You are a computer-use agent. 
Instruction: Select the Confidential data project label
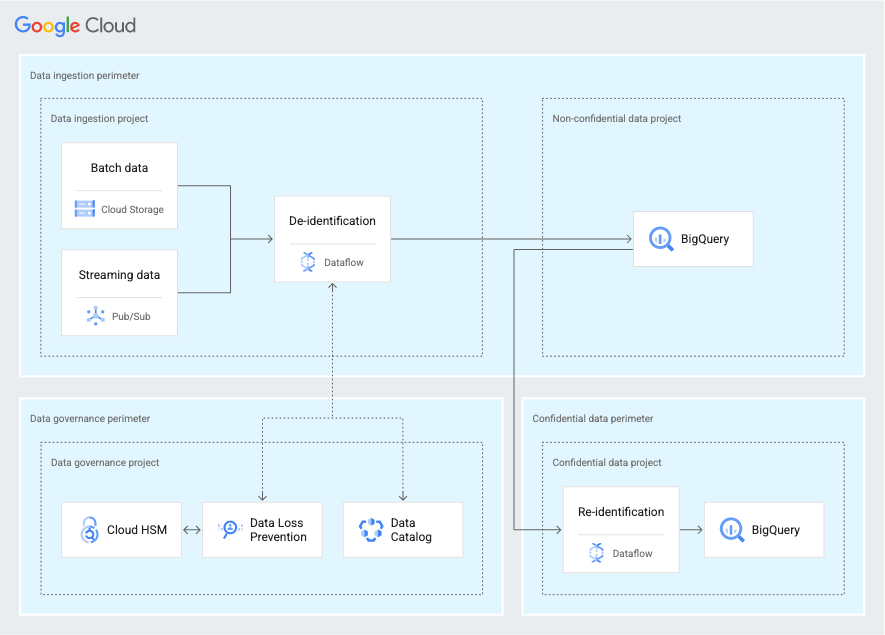click(606, 462)
